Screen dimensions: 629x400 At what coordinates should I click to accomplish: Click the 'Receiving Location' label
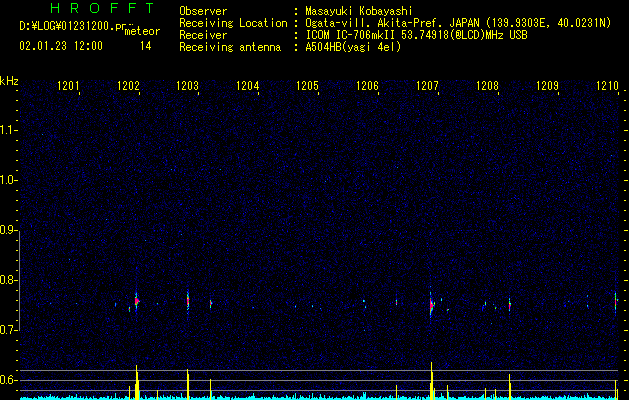[233, 23]
